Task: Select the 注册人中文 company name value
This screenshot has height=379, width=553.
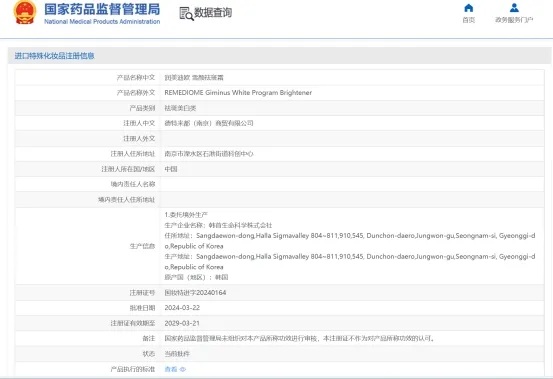Action: click(x=209, y=123)
